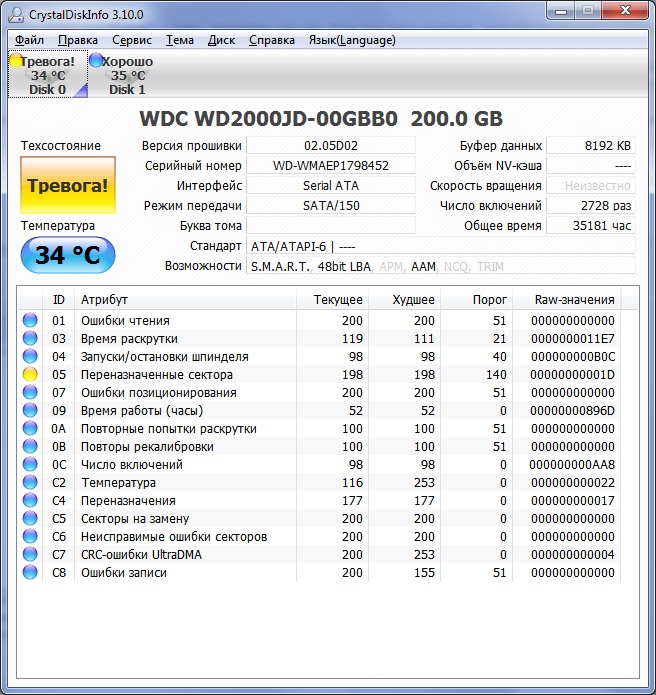Image resolution: width=656 pixels, height=695 pixels.
Task: Click status icon for Повторные попытки раскрутки
Action: (x=30, y=428)
